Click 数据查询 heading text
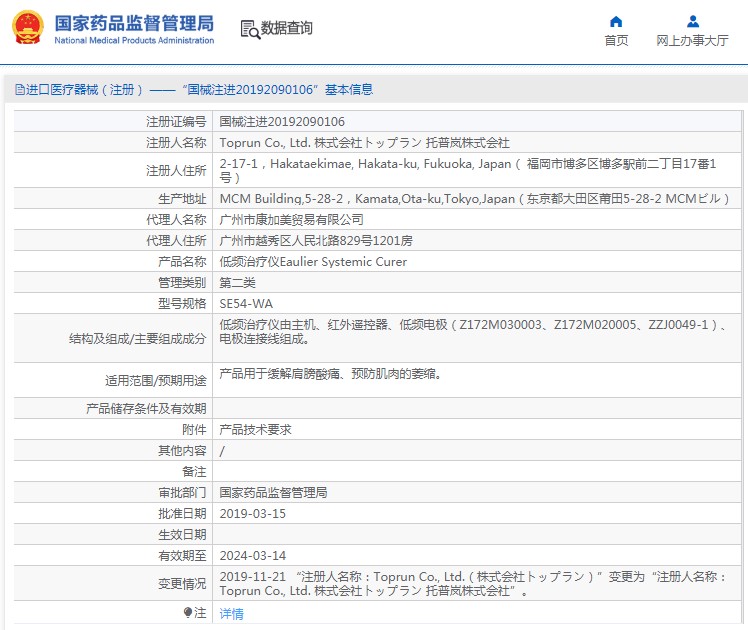 click(x=286, y=28)
